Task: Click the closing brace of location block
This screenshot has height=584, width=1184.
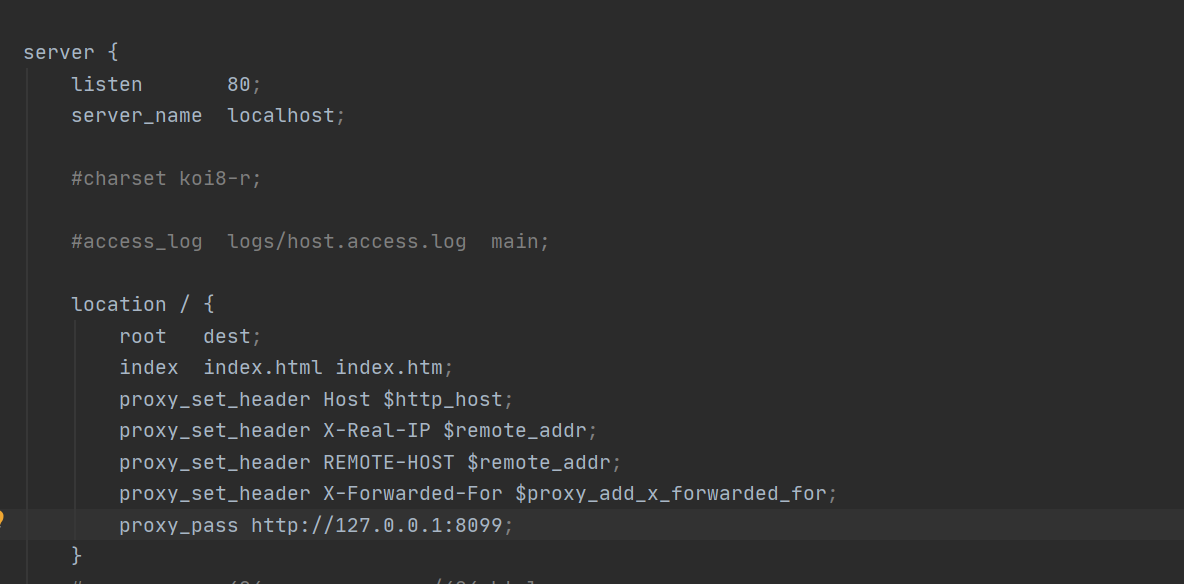Action: (x=76, y=556)
